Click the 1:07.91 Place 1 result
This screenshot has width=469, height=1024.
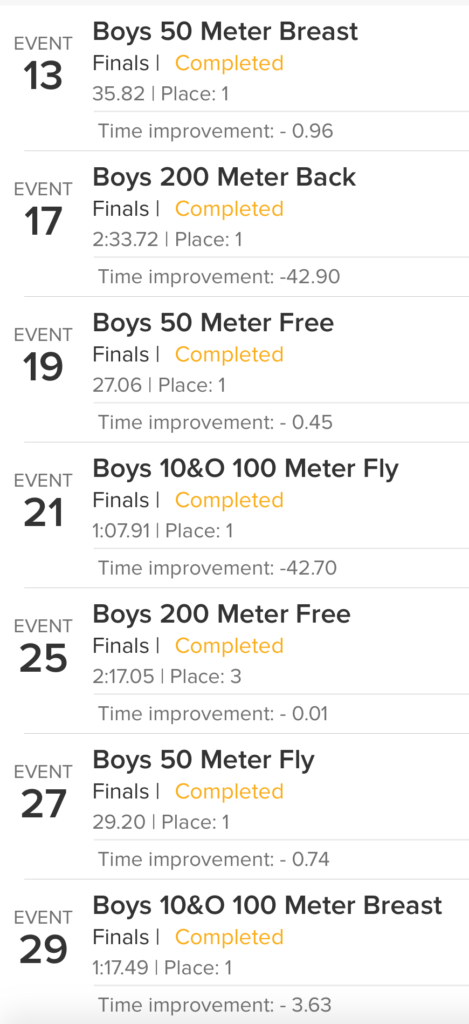[163, 531]
